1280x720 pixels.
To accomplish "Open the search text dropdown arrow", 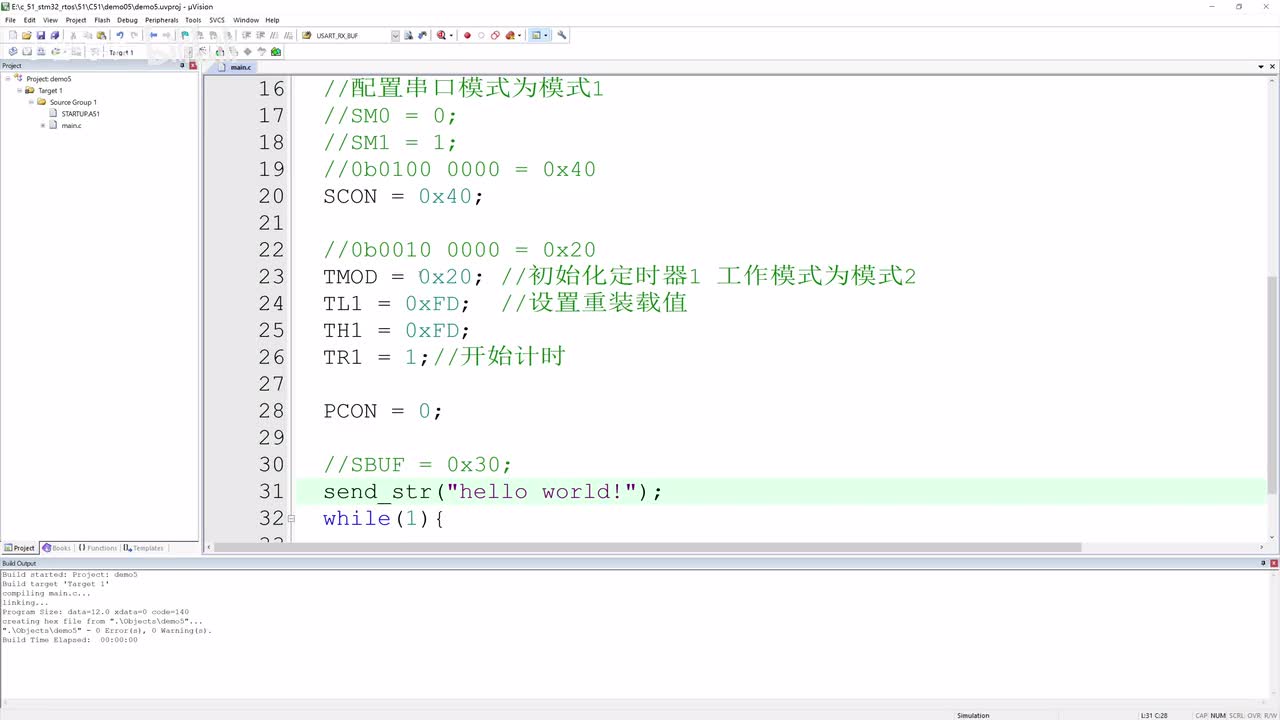I will coord(395,35).
